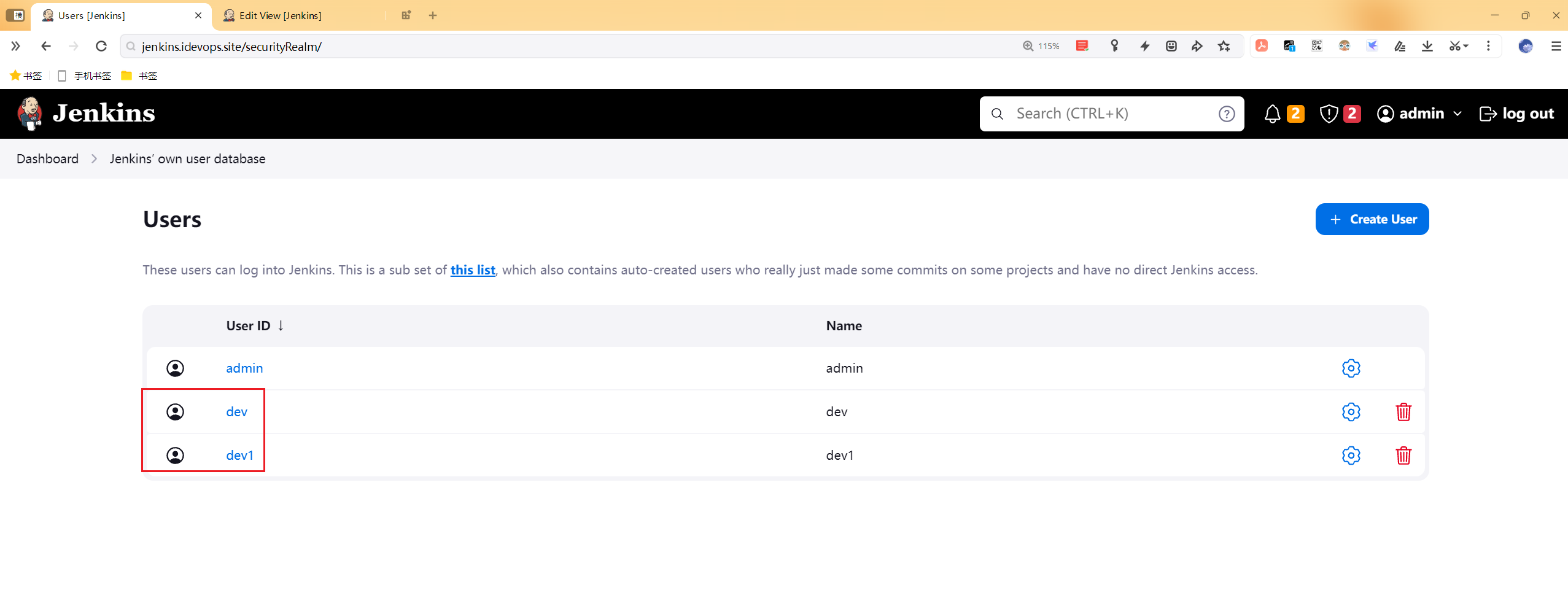Expand the admin user dropdown chevron
Image resolution: width=1568 pixels, height=601 pixels.
coord(1458,114)
